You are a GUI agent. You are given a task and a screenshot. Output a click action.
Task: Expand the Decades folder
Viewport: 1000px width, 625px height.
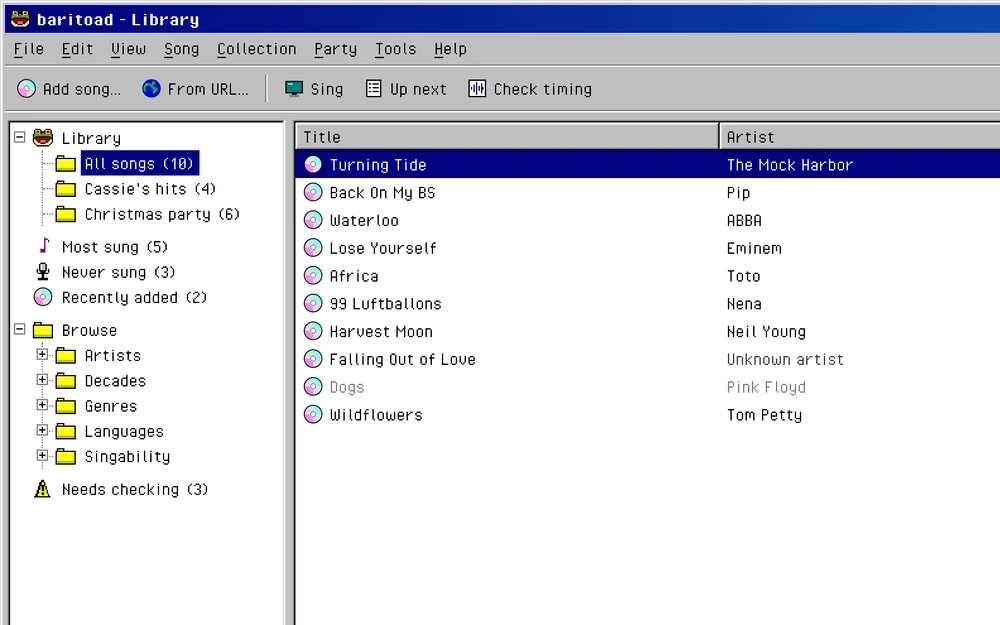(42, 380)
